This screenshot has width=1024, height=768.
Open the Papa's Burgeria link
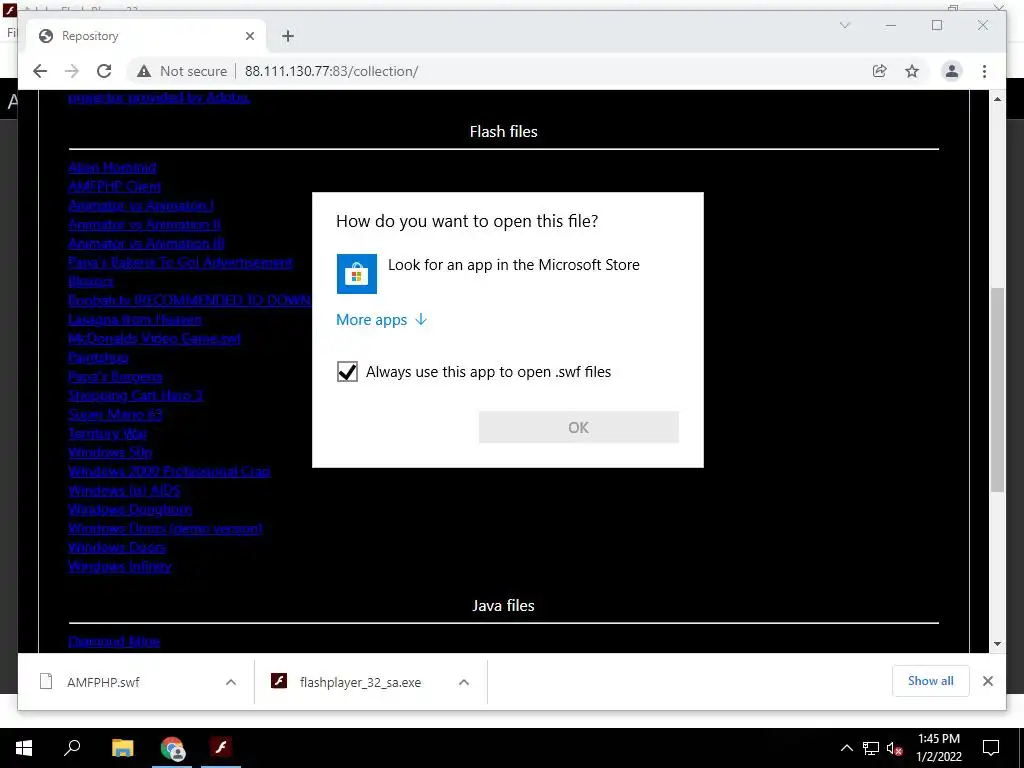115,376
